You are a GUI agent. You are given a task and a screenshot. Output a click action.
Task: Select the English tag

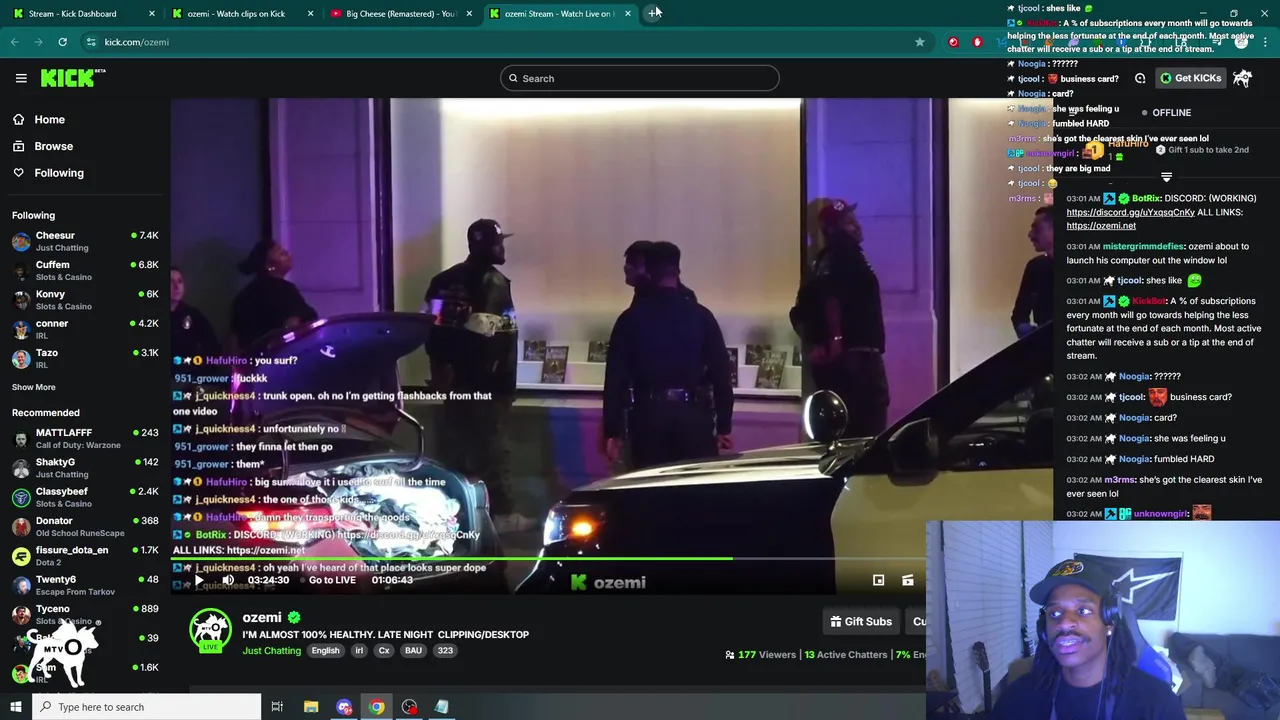(325, 651)
